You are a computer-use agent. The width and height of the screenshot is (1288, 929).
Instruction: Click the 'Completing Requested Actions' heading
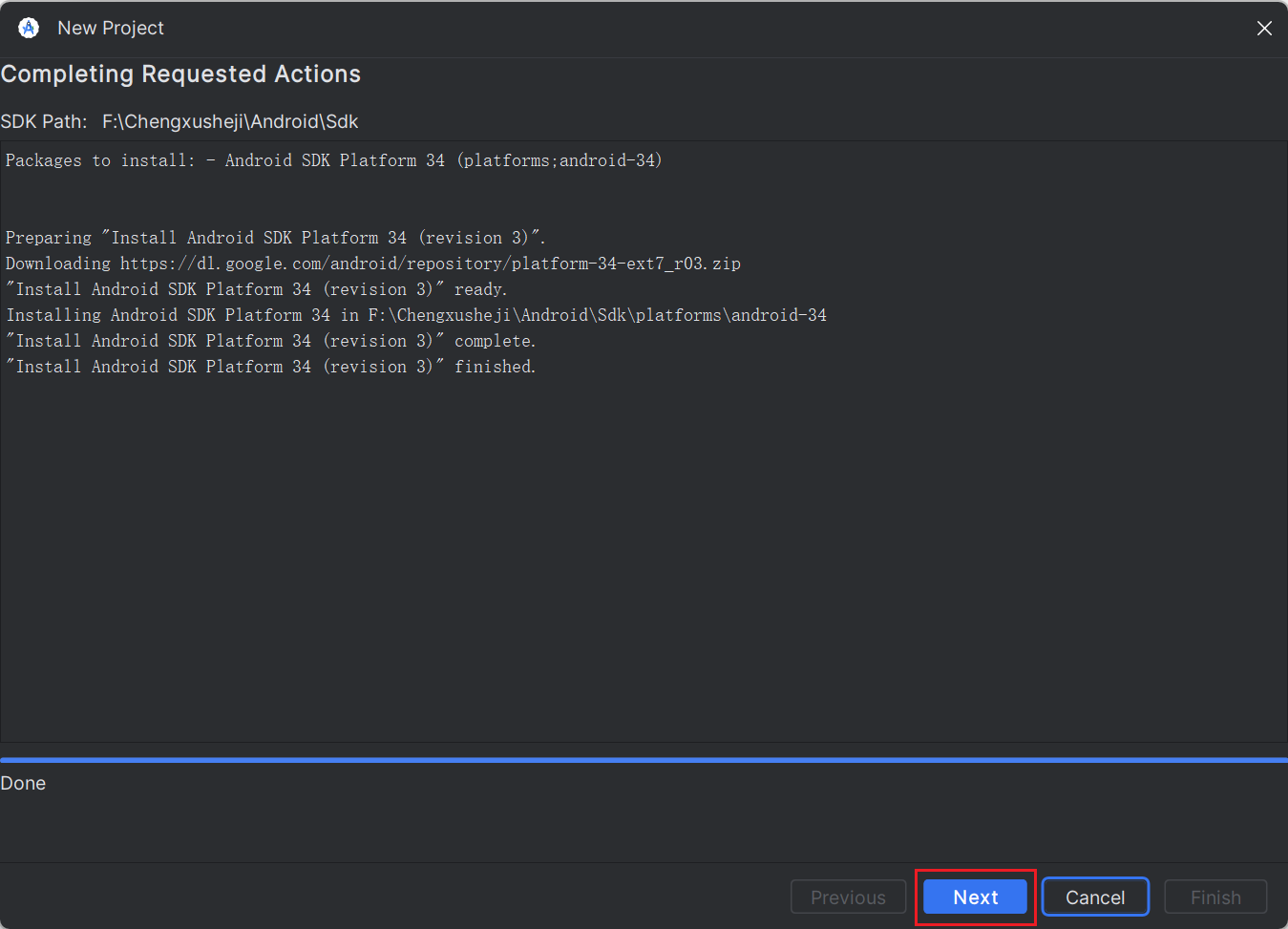point(180,74)
